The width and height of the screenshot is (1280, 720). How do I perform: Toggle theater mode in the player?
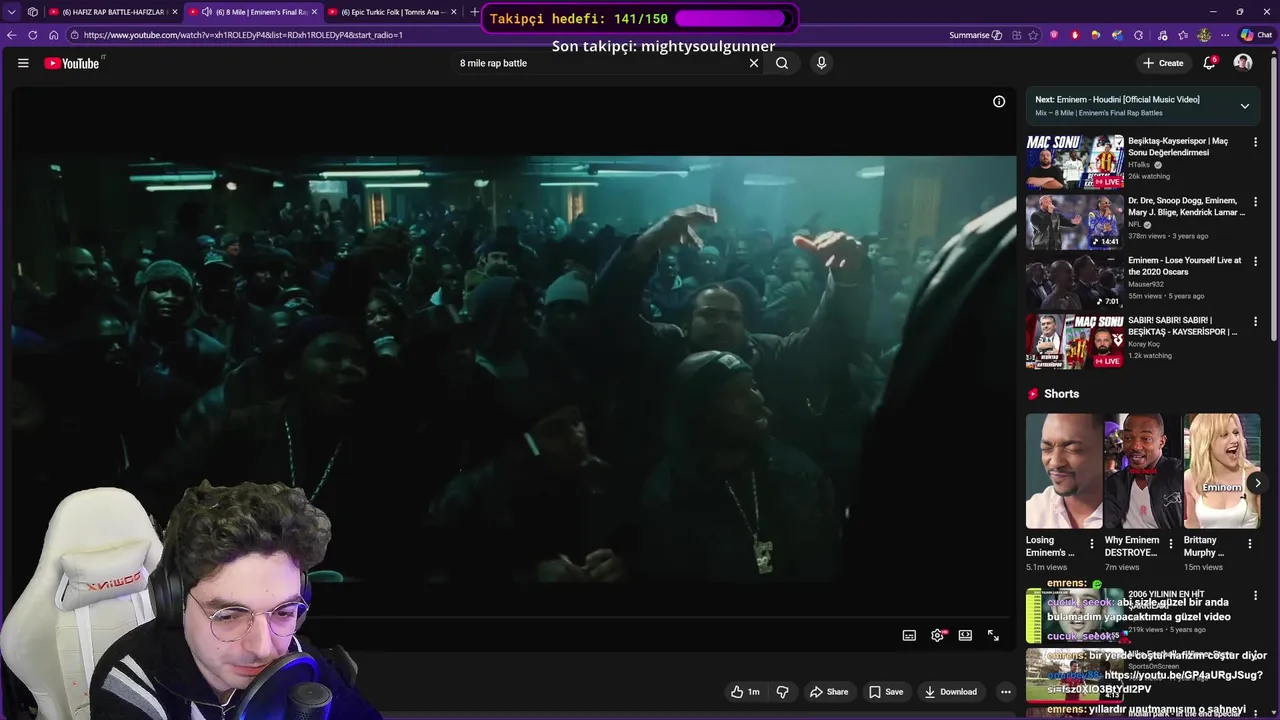(965, 635)
